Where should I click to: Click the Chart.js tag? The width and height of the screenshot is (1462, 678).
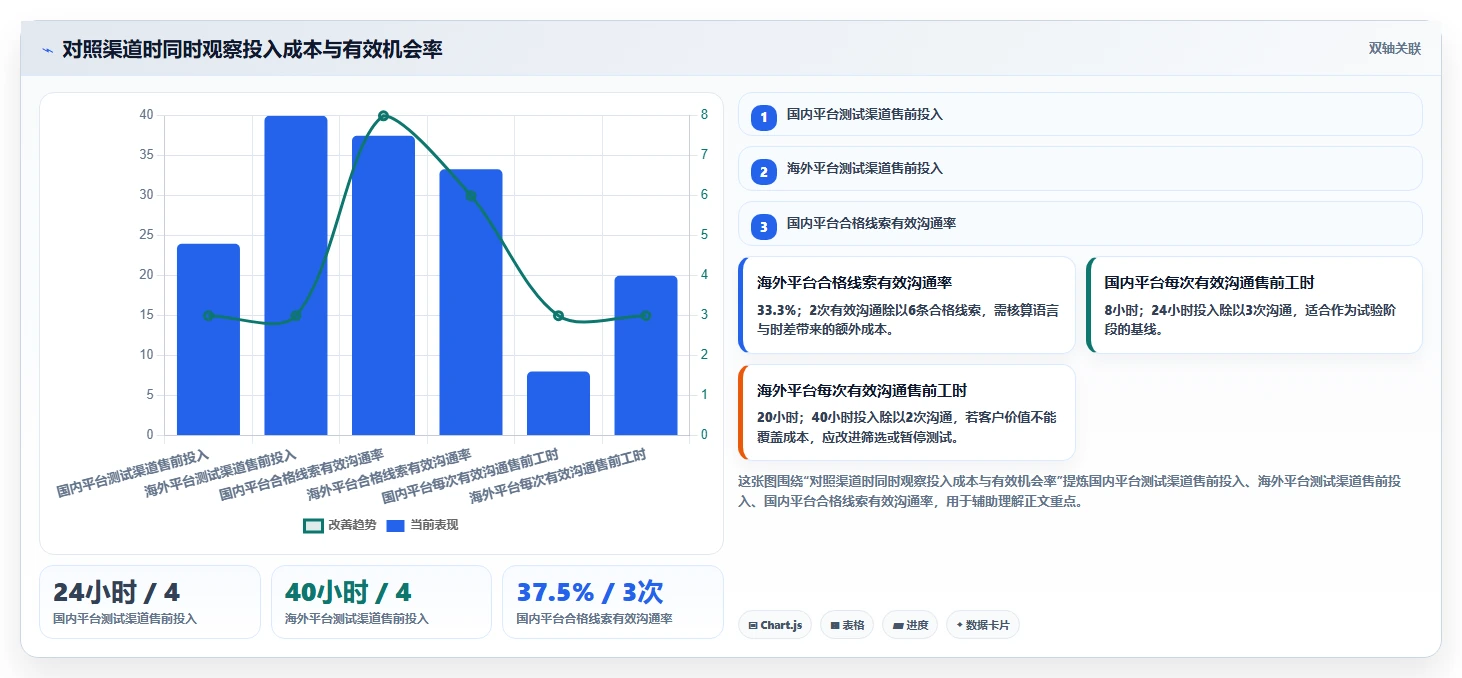tap(775, 625)
